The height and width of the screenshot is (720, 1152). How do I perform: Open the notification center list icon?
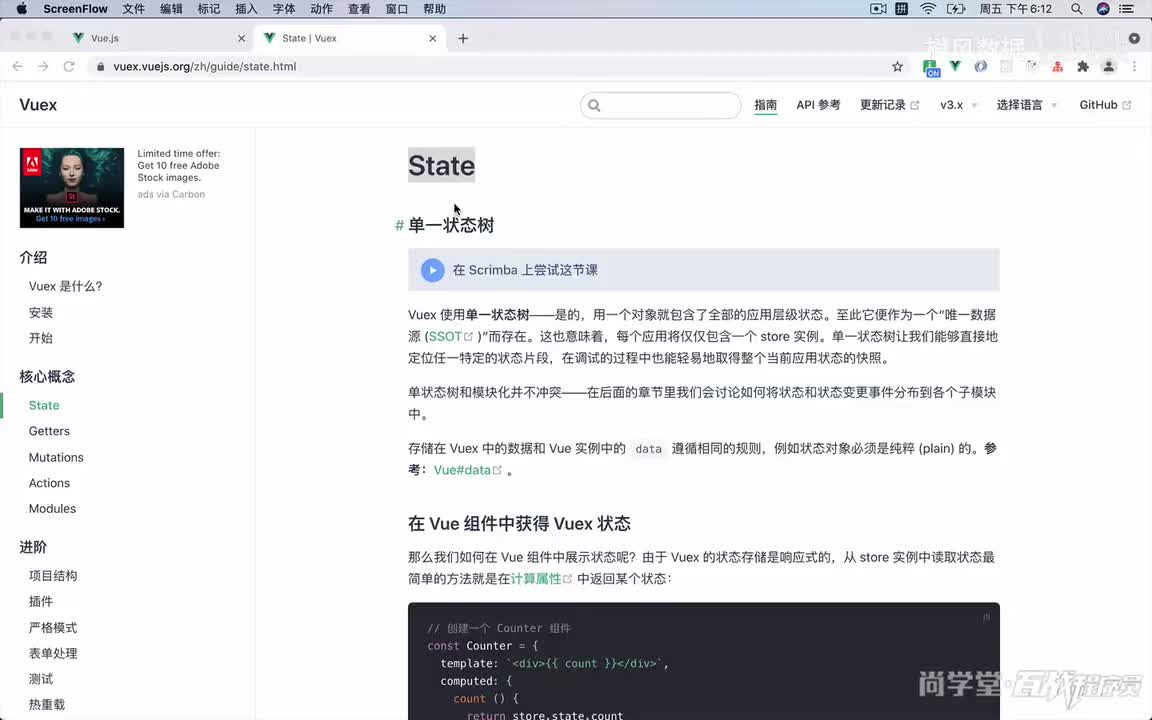point(1126,9)
